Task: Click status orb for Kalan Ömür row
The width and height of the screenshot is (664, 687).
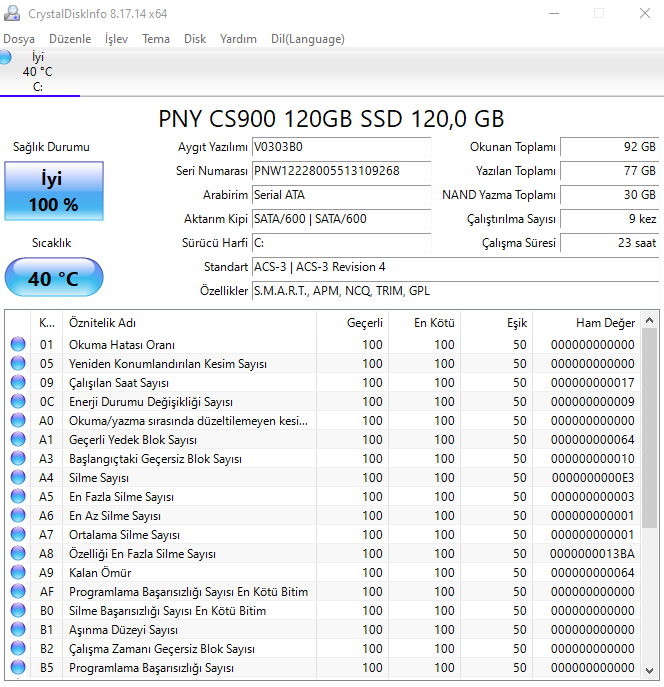Action: 18,573
